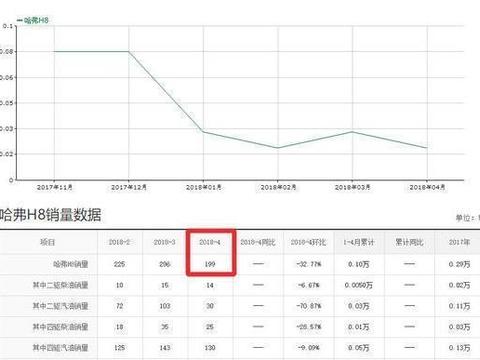Click the chart data point for 2018年03月
The image size is (480, 360).
tap(353, 132)
